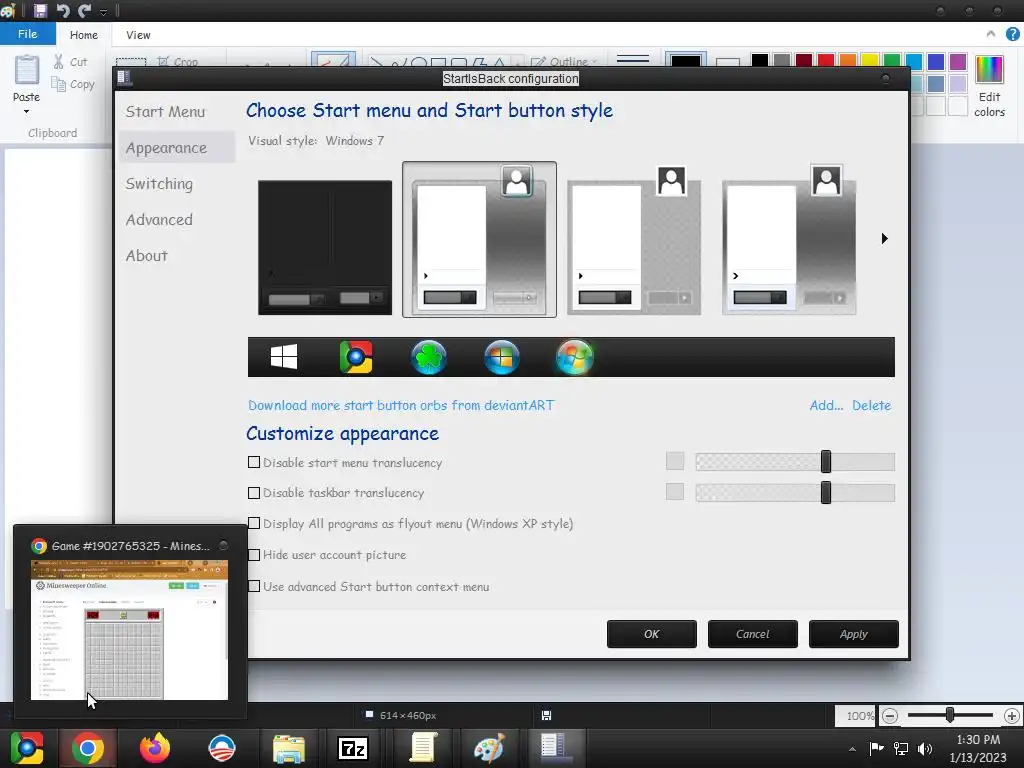Check Display All programs as flyout menu
1024x768 pixels.
point(254,524)
